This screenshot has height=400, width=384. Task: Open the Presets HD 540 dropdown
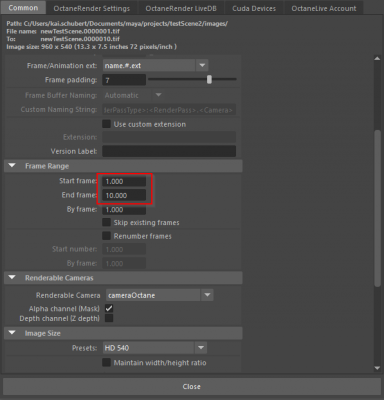coord(155,348)
